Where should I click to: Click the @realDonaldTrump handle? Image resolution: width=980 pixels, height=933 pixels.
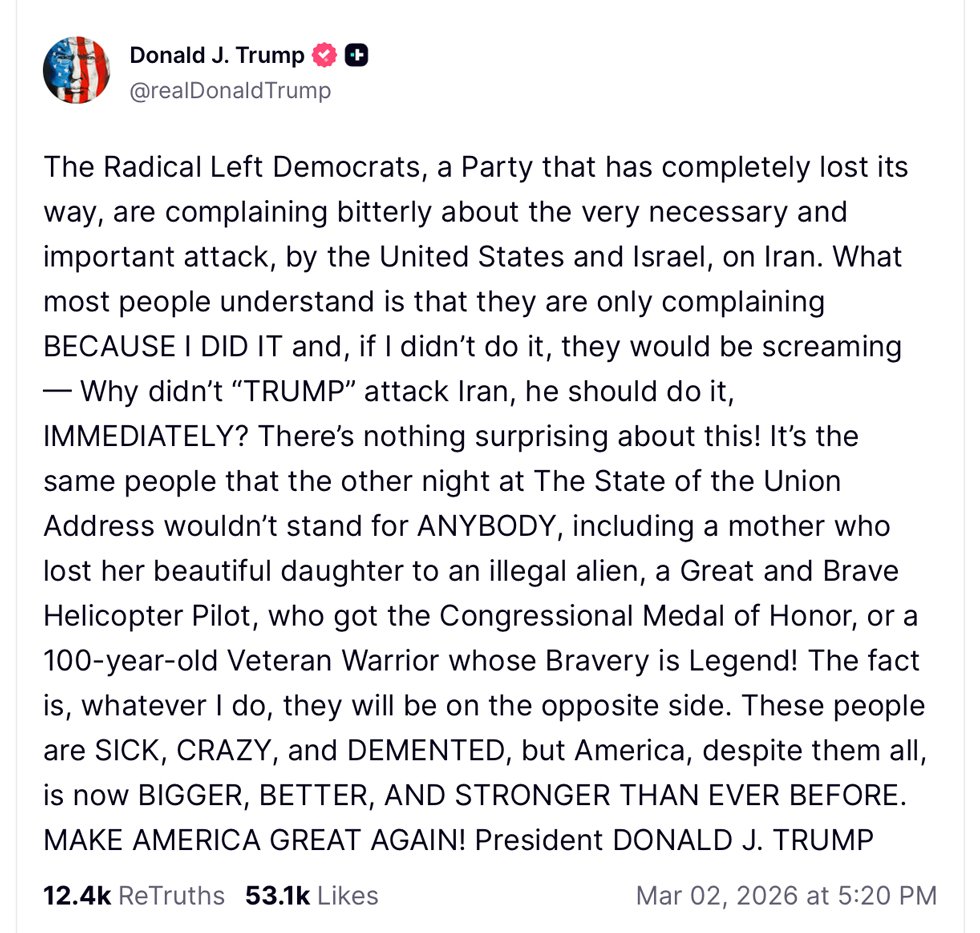(230, 91)
